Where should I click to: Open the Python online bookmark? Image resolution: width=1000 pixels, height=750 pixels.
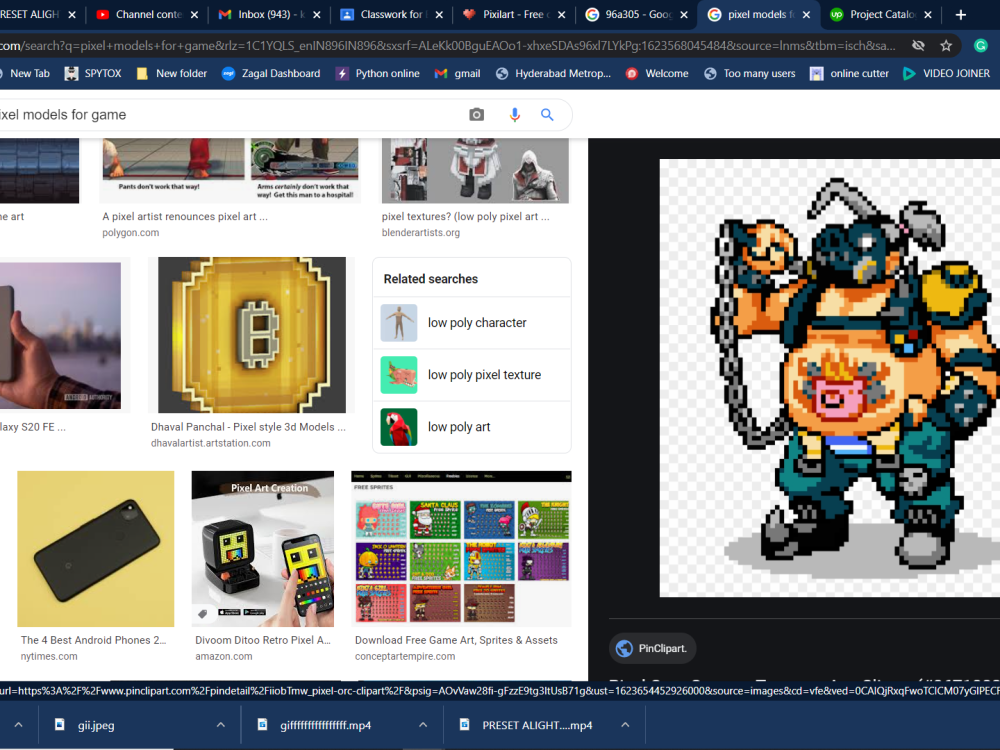[x=378, y=73]
